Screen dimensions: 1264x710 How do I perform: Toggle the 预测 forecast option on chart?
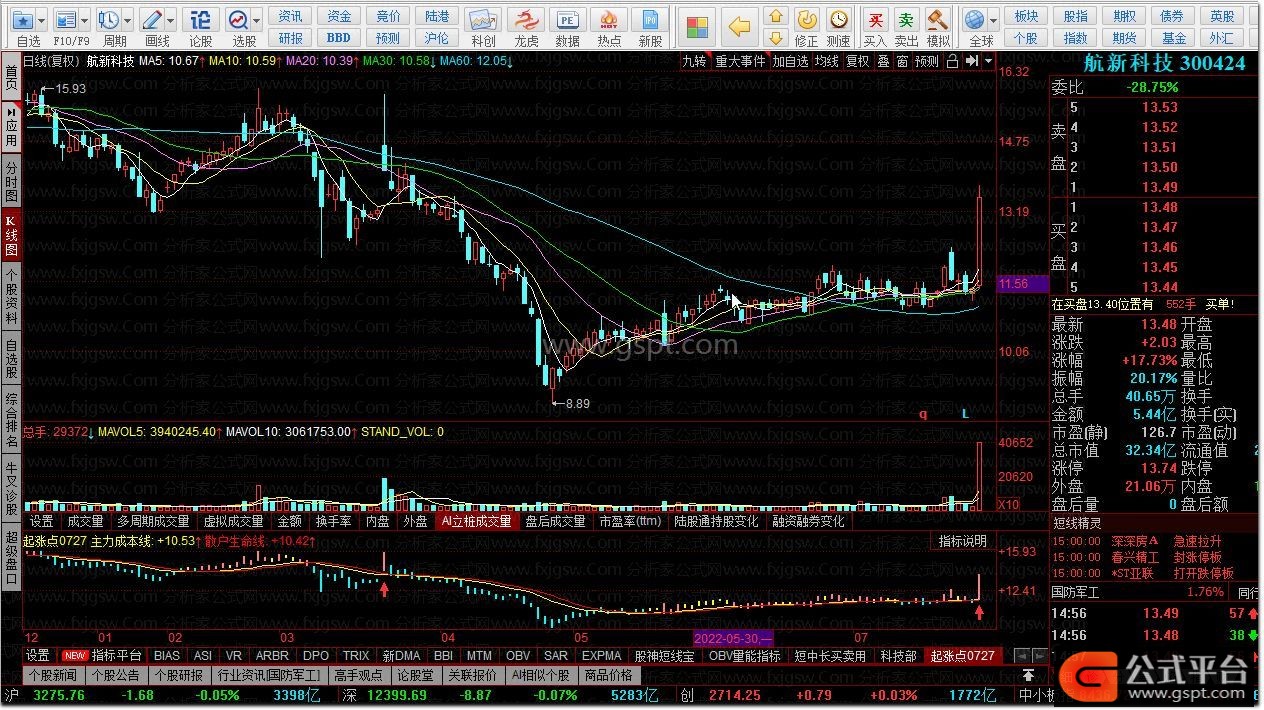[x=927, y=61]
